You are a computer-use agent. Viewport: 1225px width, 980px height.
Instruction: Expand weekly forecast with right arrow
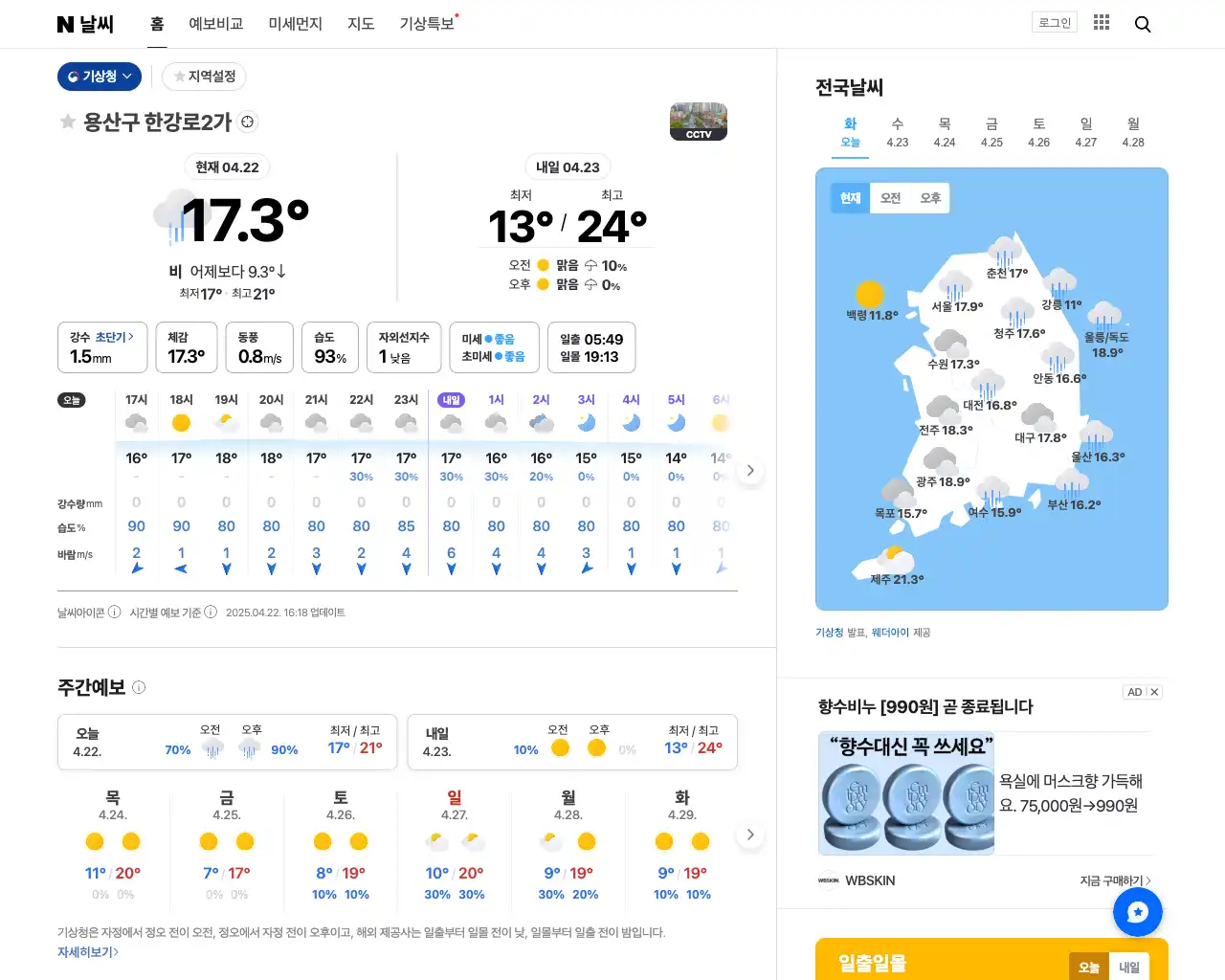(x=750, y=835)
